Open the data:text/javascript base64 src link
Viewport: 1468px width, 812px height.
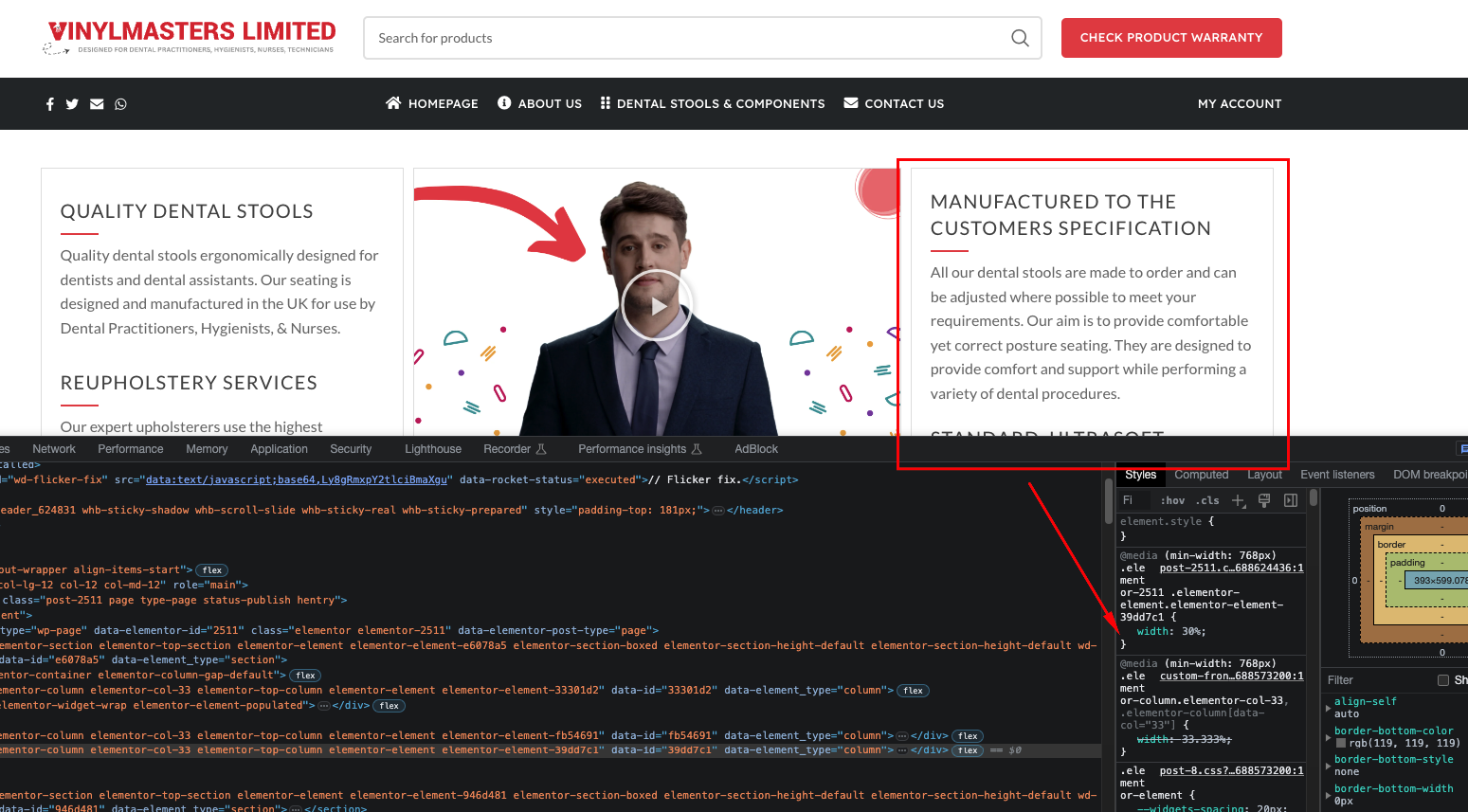click(297, 480)
